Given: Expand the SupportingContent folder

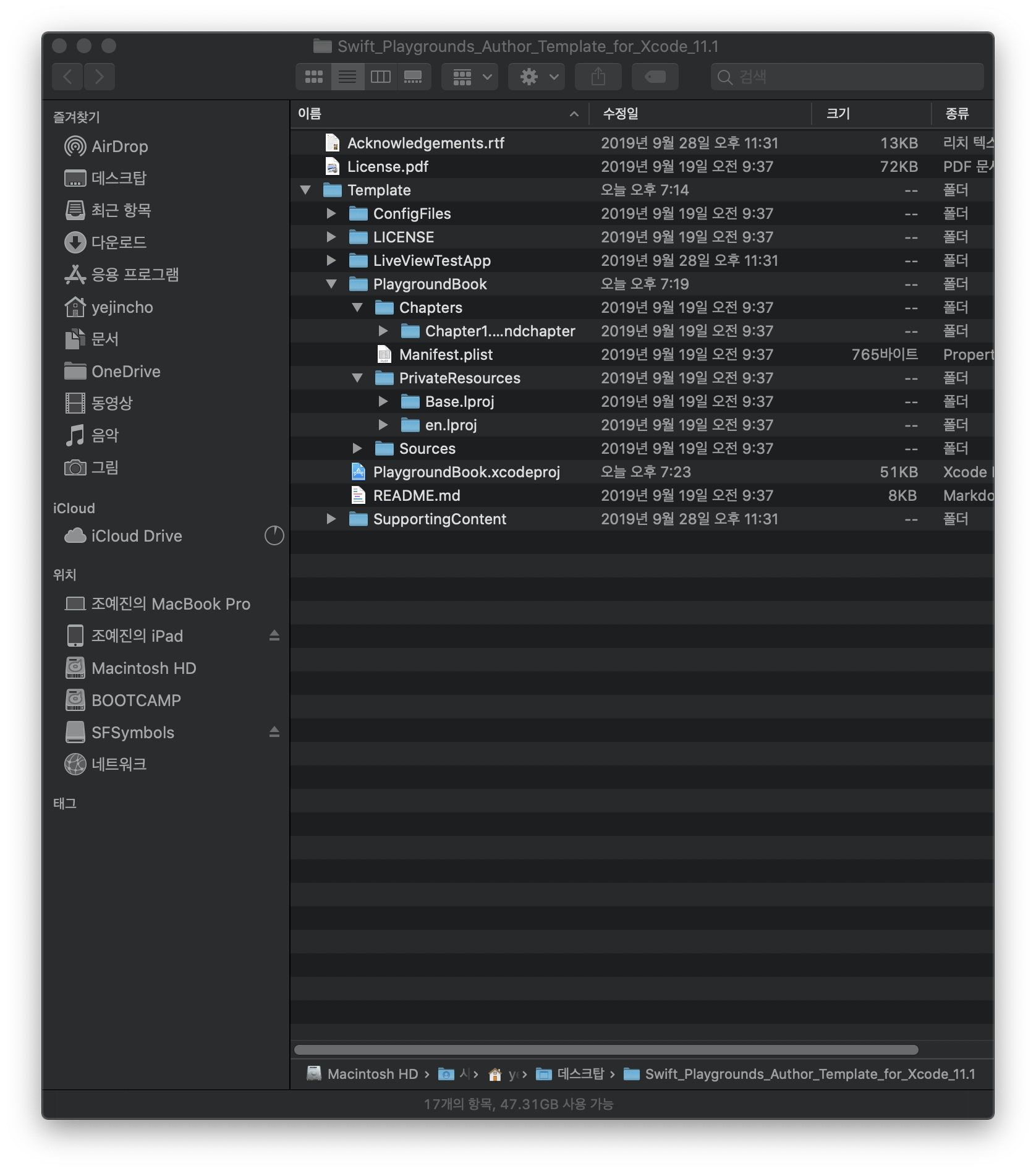Looking at the screenshot, I should tap(331, 519).
